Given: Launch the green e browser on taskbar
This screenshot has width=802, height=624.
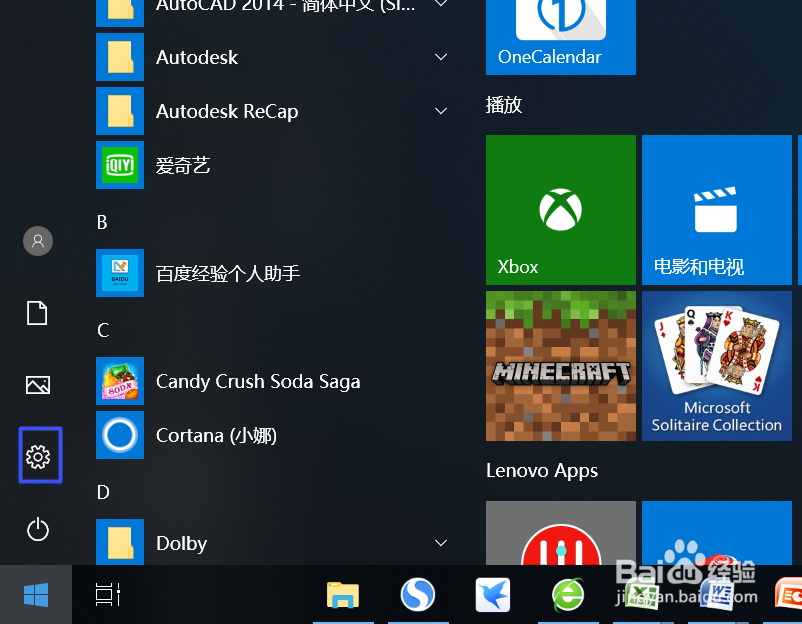Looking at the screenshot, I should pyautogui.click(x=568, y=594).
